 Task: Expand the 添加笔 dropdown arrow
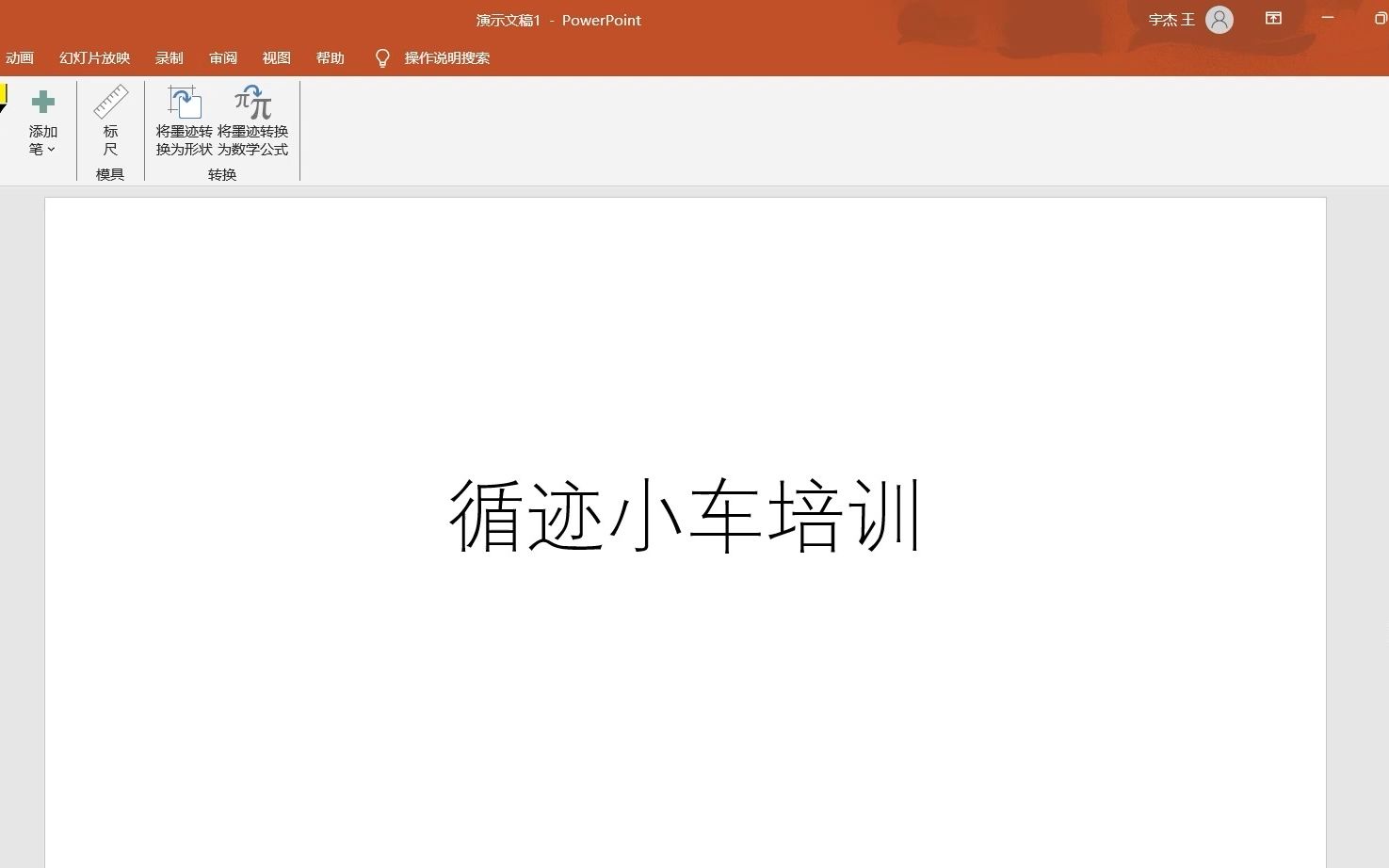coord(51,150)
